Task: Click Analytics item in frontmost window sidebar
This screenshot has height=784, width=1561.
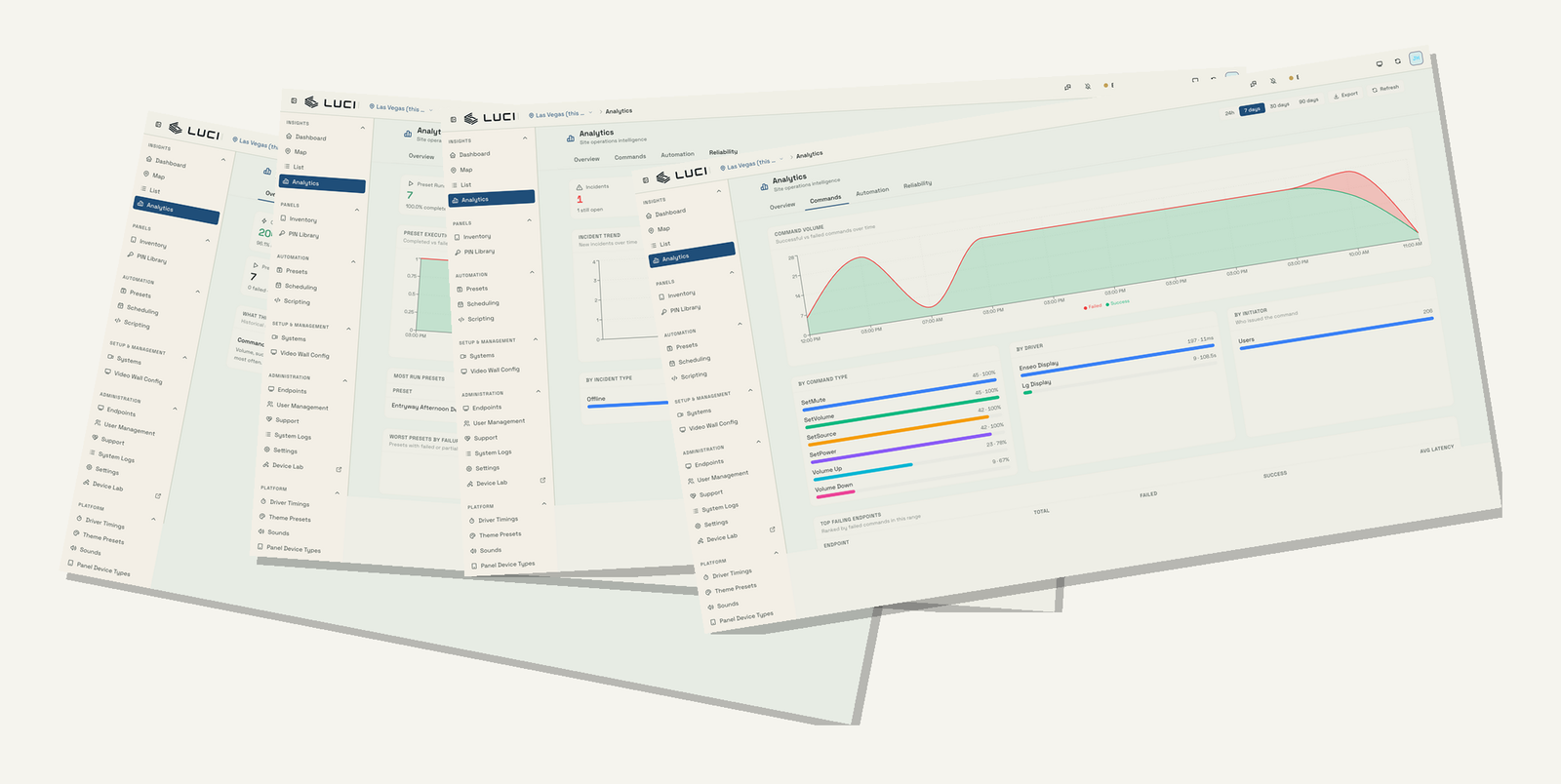Action: (691, 255)
